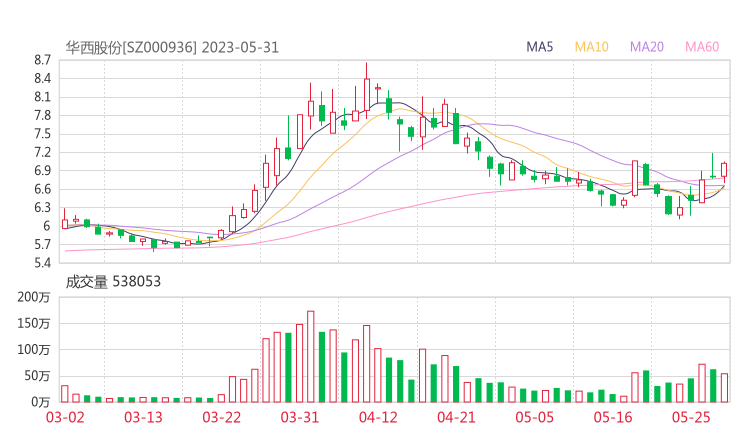The width and height of the screenshot is (740, 440).
Task: Click the 03-02 date axis label
Action: coord(65,417)
